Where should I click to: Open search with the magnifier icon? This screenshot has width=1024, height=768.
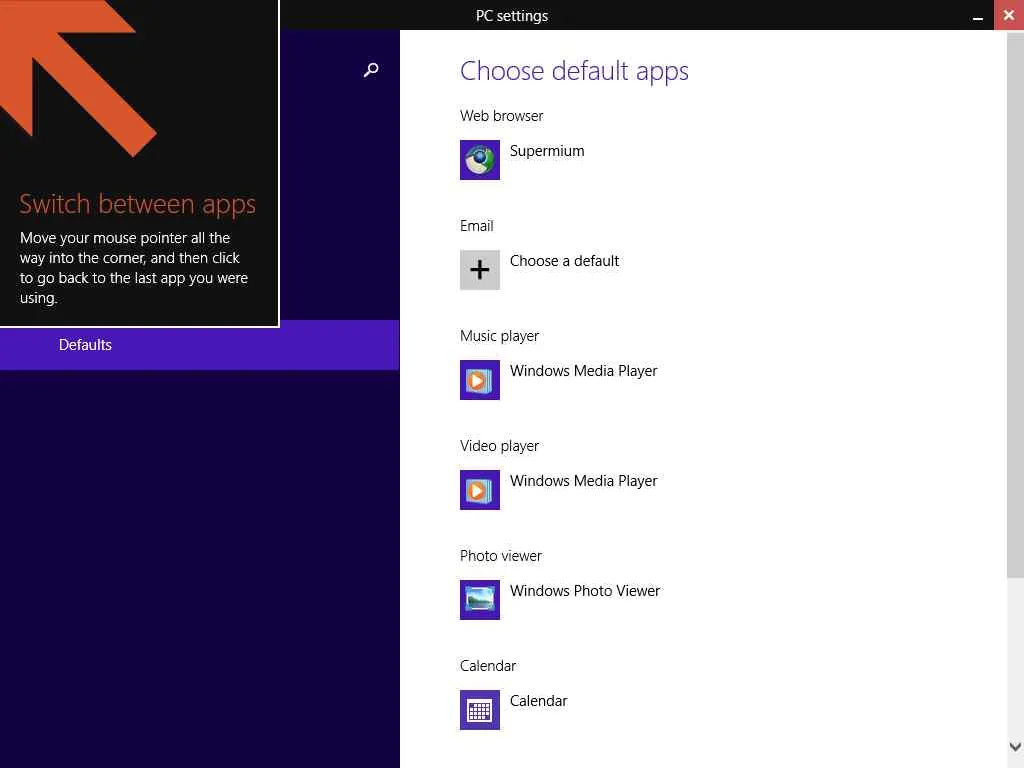tap(371, 69)
